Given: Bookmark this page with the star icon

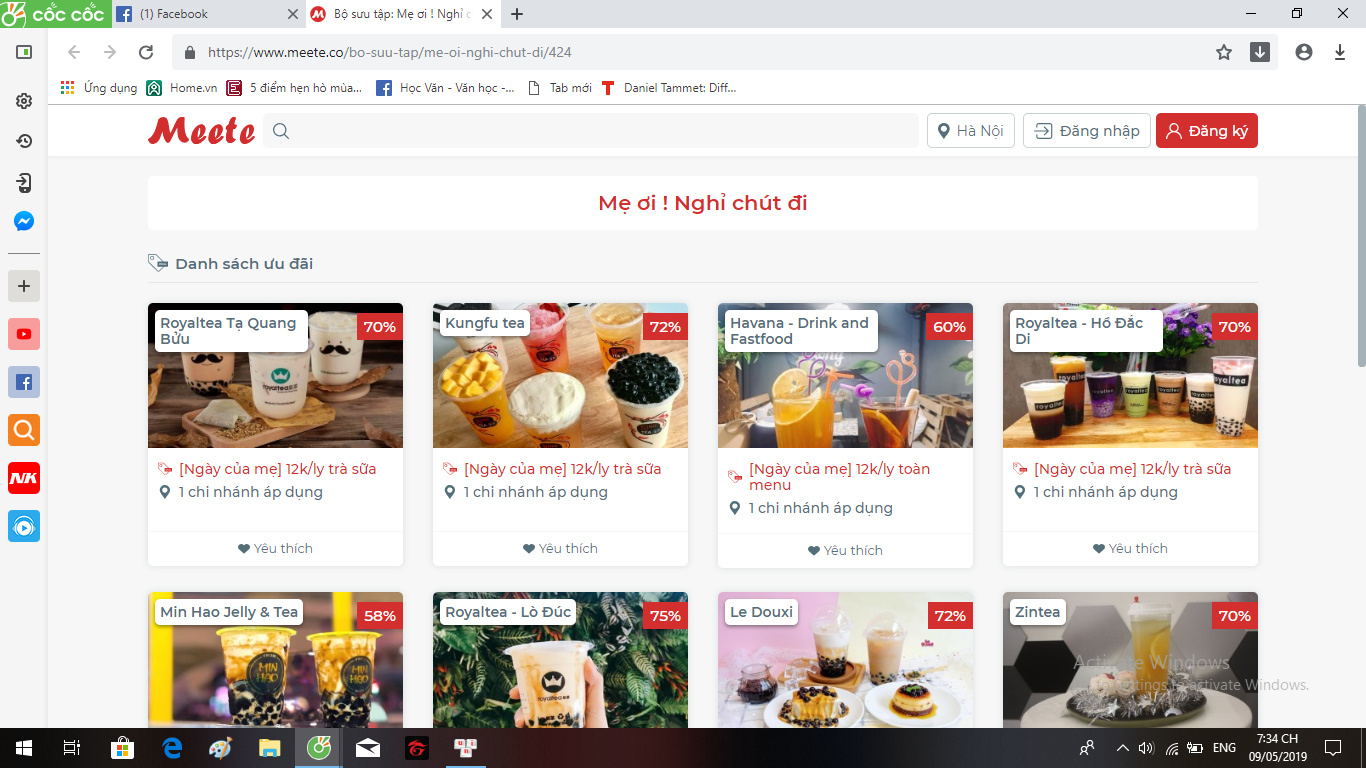Looking at the screenshot, I should (1224, 53).
